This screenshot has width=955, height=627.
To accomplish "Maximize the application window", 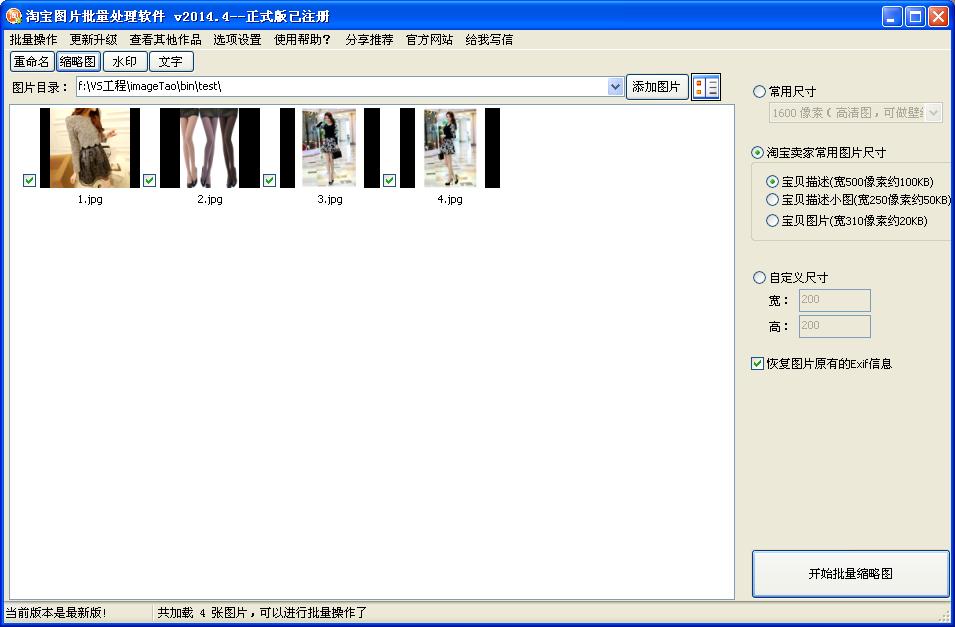I will click(x=915, y=16).
